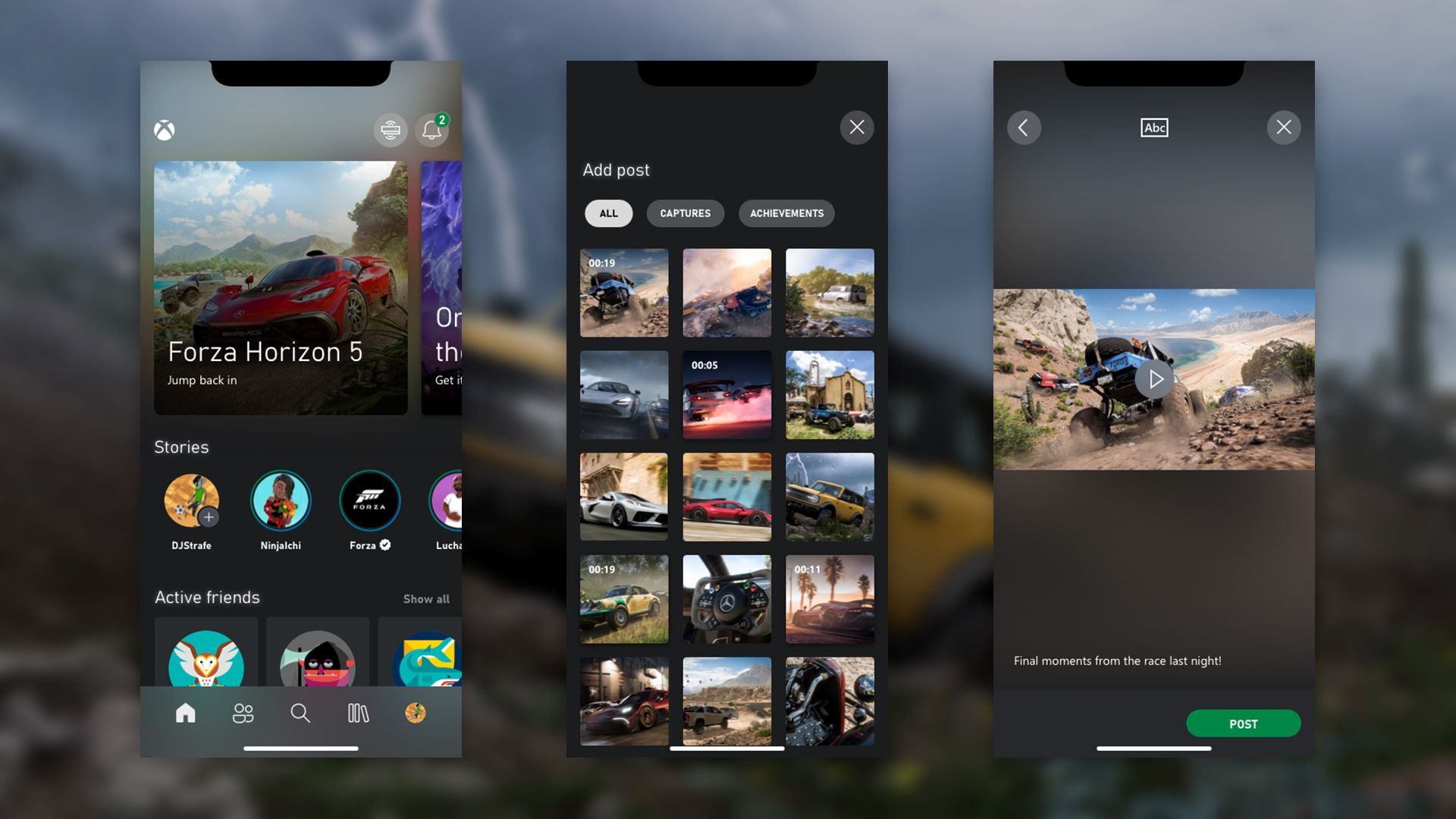Click Show all under Active friends
1456x819 pixels.
point(426,598)
